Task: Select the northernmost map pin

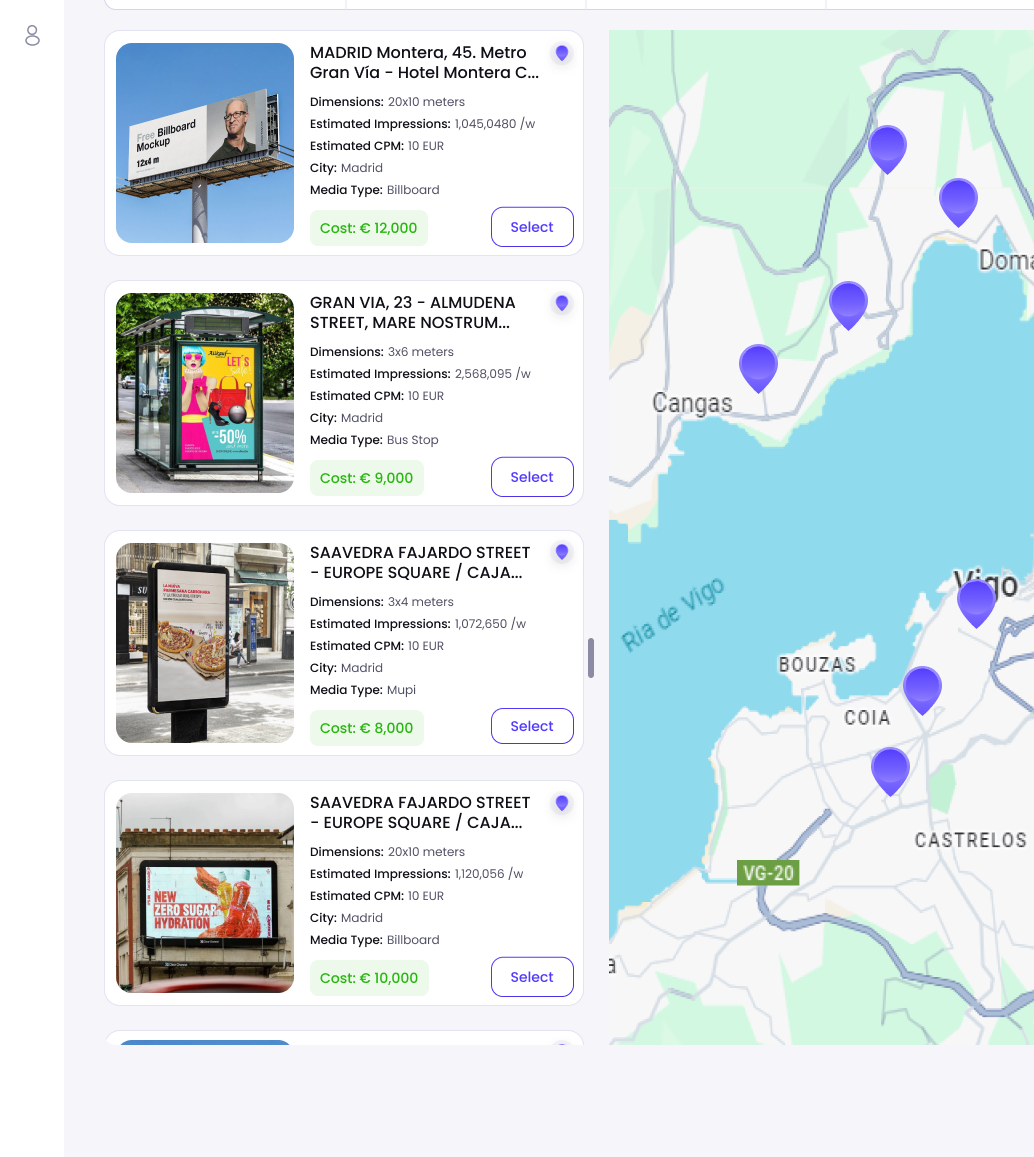Action: pos(887,148)
